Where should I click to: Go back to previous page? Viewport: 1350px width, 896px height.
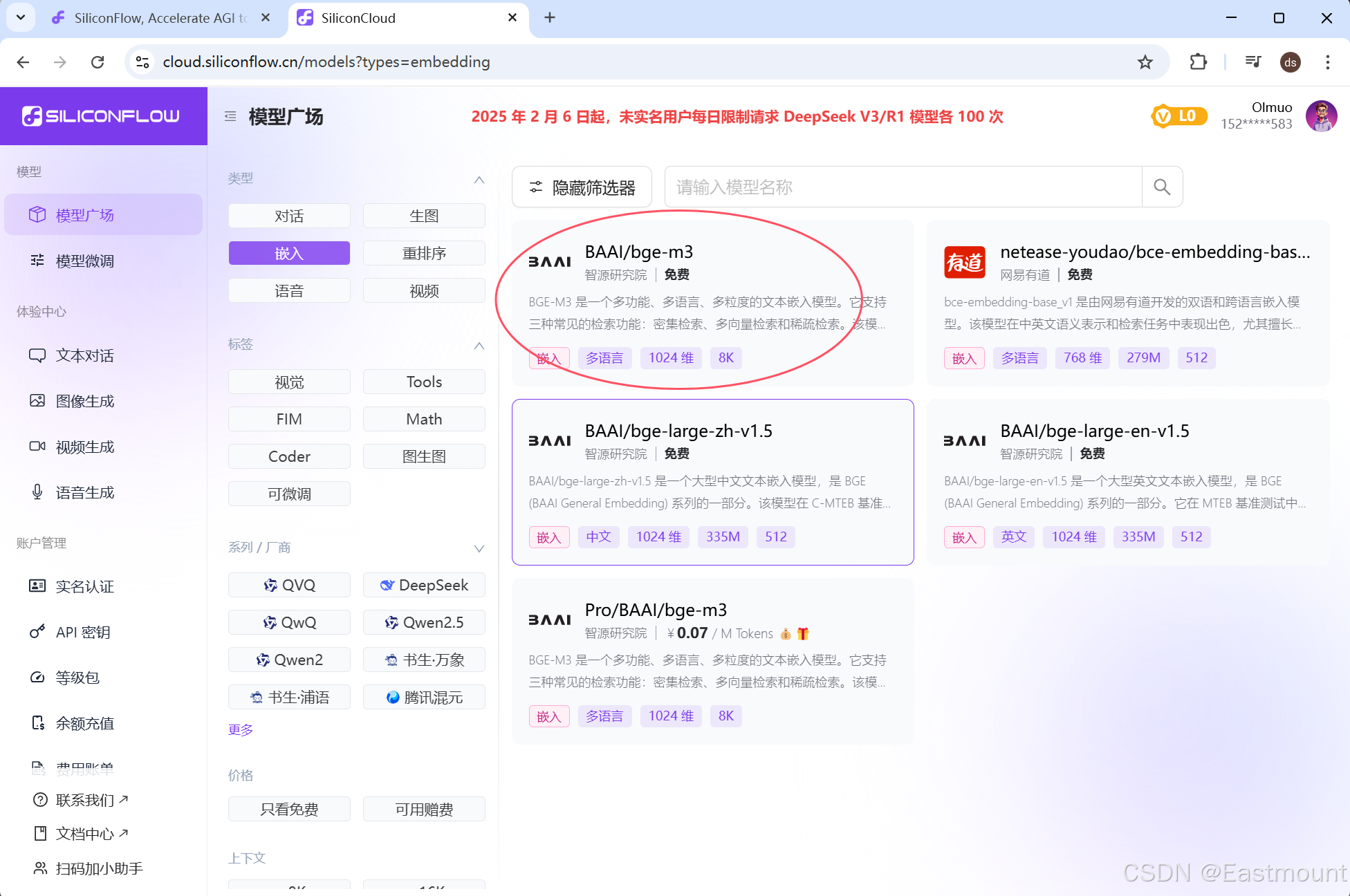pyautogui.click(x=23, y=62)
